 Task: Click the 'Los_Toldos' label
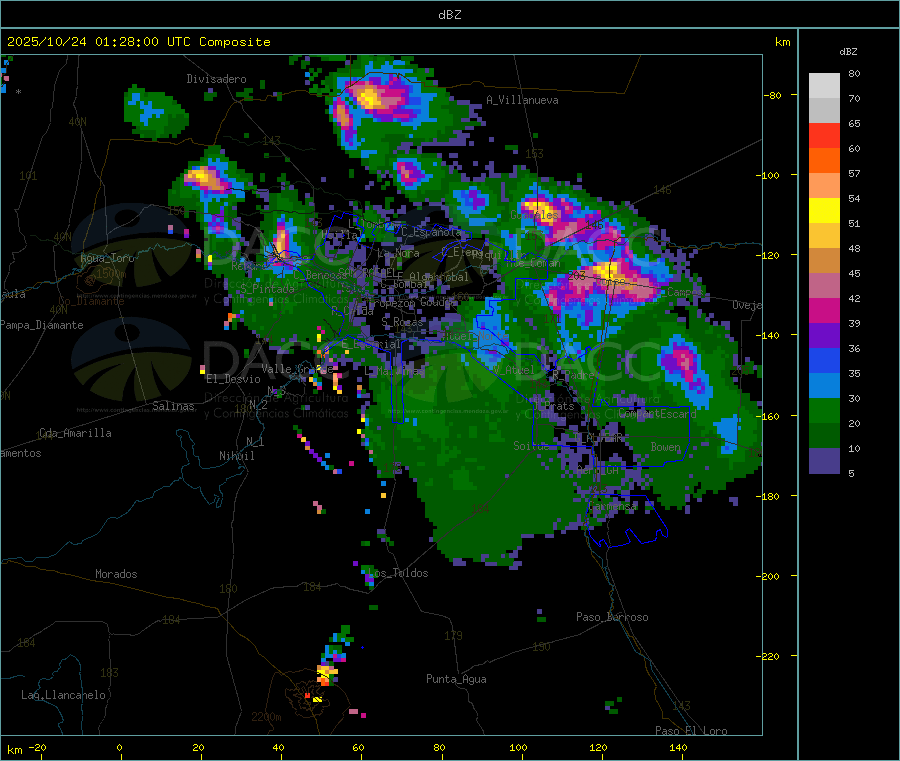click(x=398, y=573)
